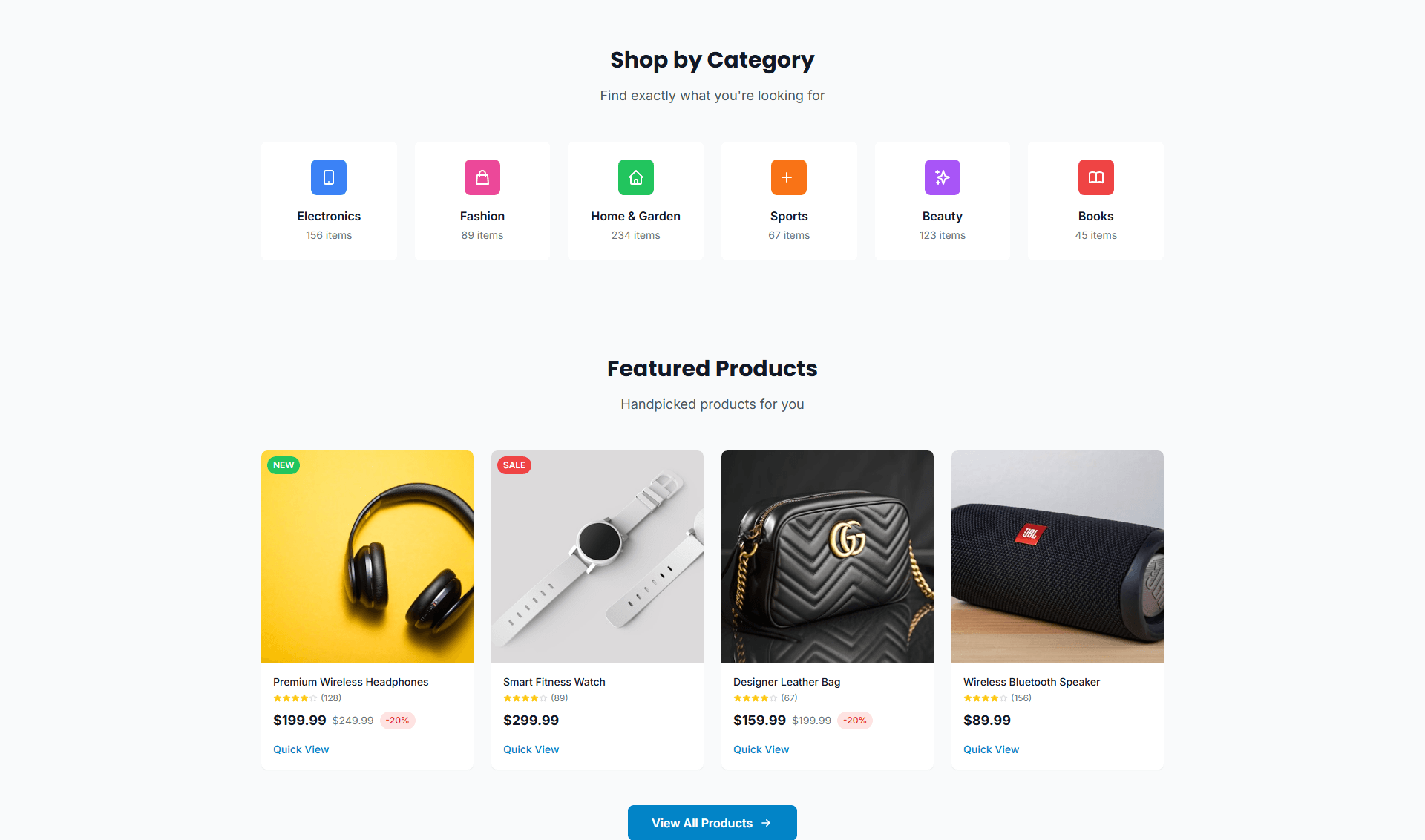This screenshot has height=840, width=1425.
Task: Click the blue Electronics phone icon
Action: (329, 177)
